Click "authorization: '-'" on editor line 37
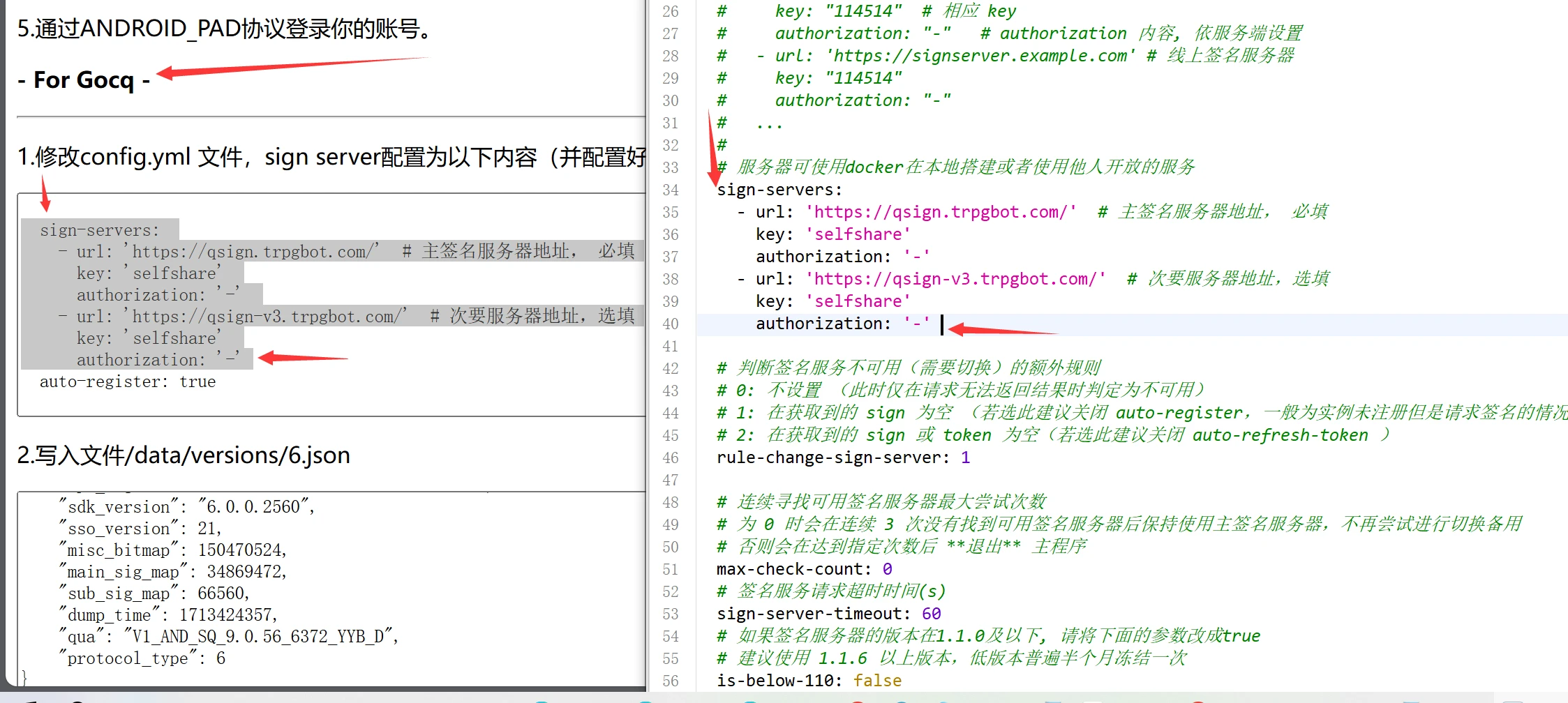 pyautogui.click(x=843, y=257)
